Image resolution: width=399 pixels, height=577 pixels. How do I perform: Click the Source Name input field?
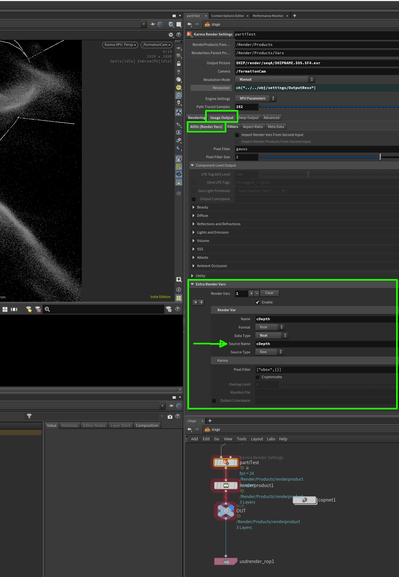[327, 344]
